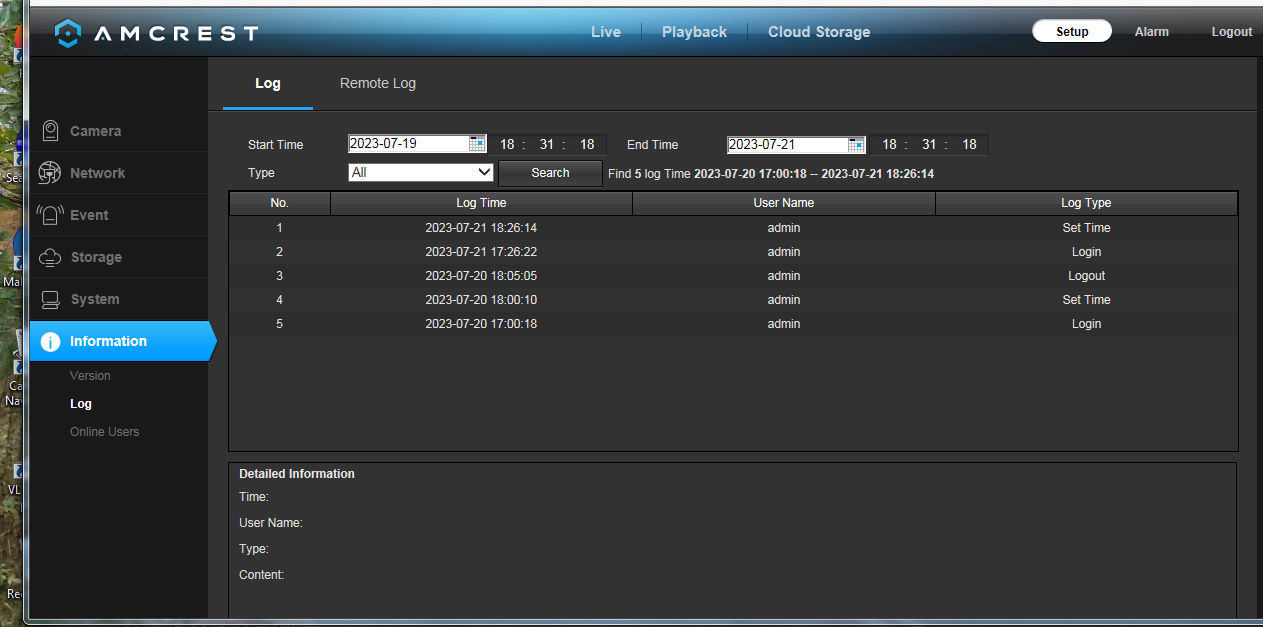Select log row 2023-07-20 18:05:05
Screen dimensions: 1263x627
(733, 276)
